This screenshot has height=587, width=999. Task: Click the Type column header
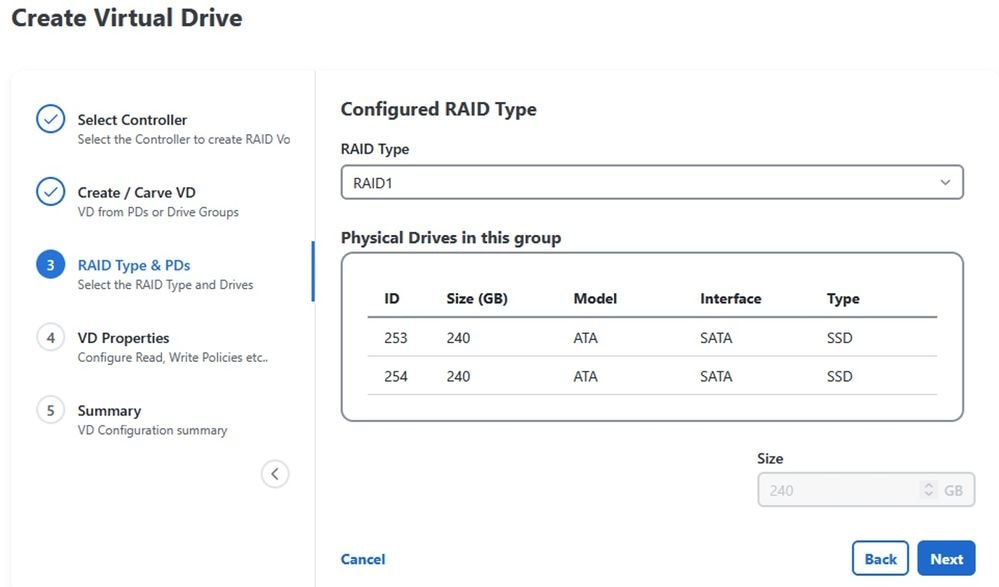843,299
